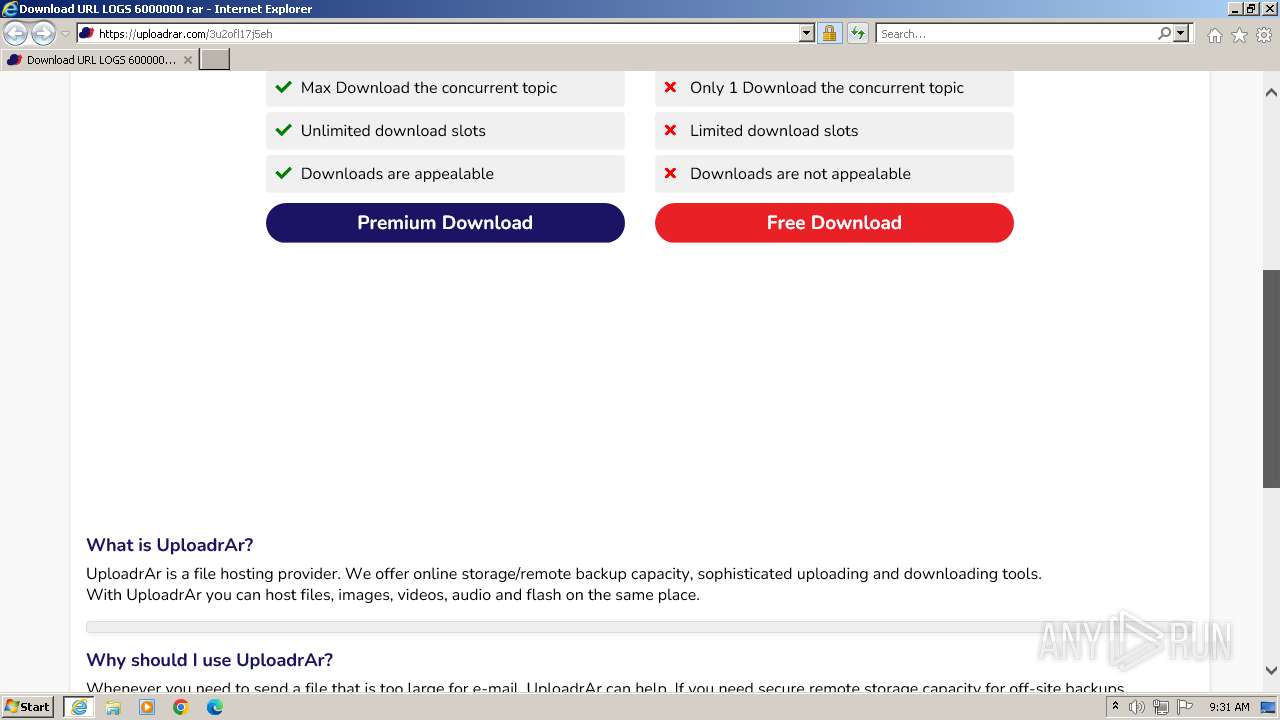Click the 9:31 AM system clock
The height and width of the screenshot is (720, 1280).
click(1229, 707)
